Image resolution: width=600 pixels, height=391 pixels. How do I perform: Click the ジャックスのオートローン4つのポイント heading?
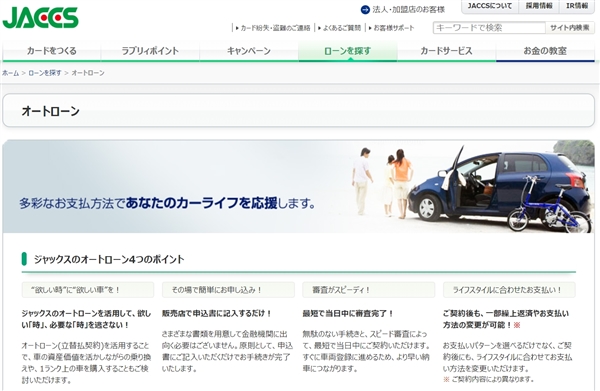pyautogui.click(x=109, y=259)
